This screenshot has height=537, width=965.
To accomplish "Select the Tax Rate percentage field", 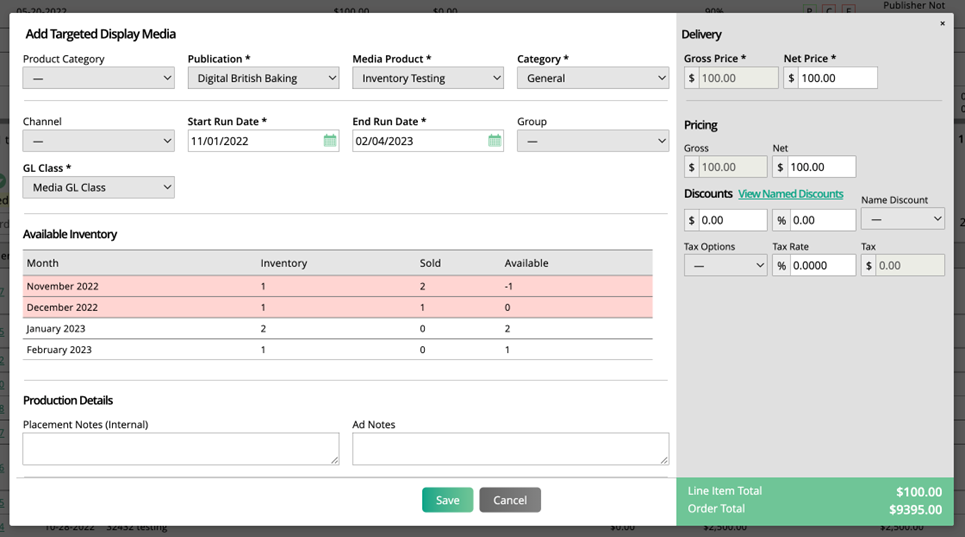I will point(822,265).
